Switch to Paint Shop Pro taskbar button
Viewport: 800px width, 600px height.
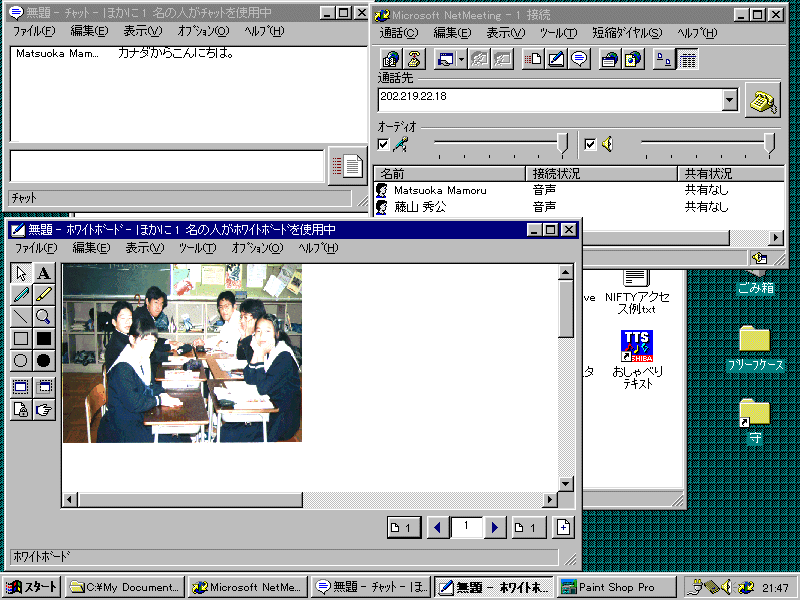[616, 587]
